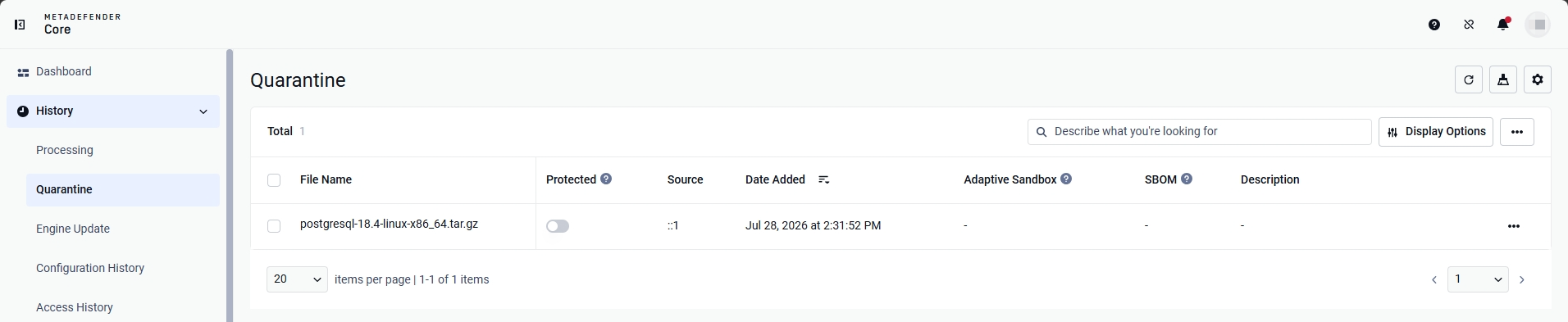Open the settings gear icon
The image size is (1568, 322).
tap(1538, 80)
